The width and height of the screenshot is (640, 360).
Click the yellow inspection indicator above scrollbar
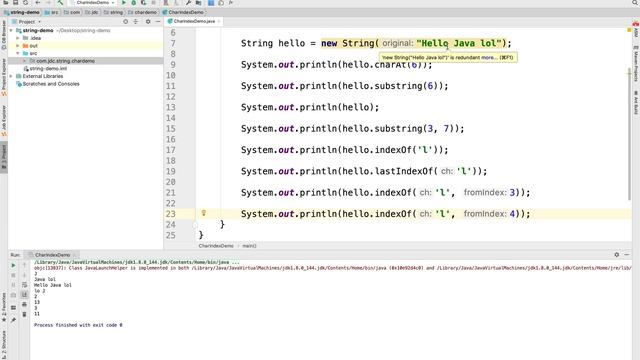tap(629, 30)
